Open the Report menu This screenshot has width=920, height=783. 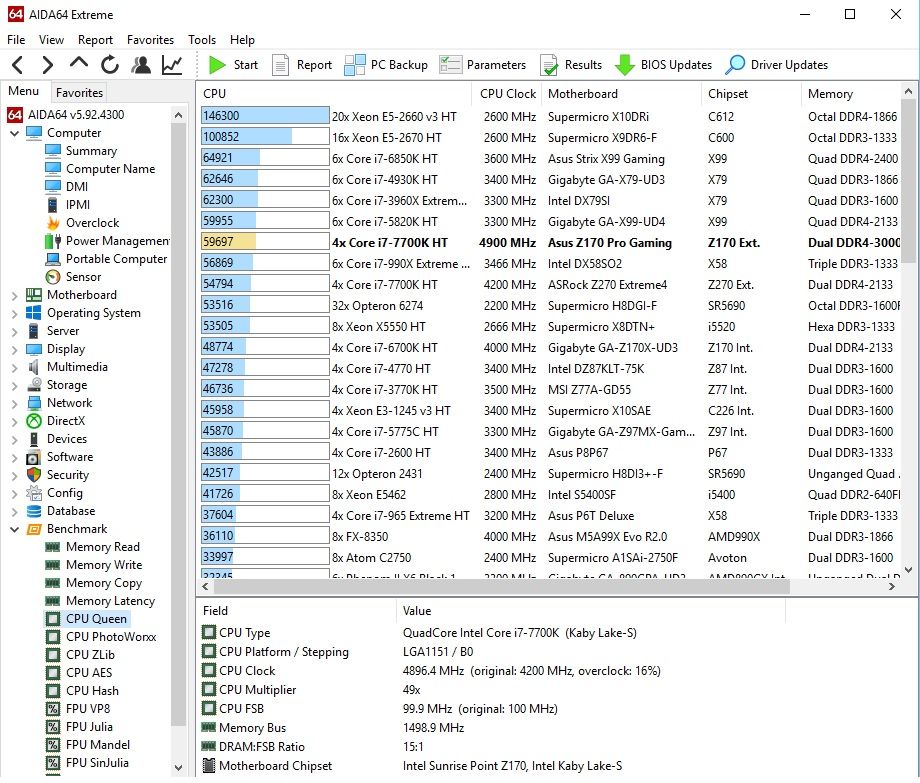pos(95,40)
